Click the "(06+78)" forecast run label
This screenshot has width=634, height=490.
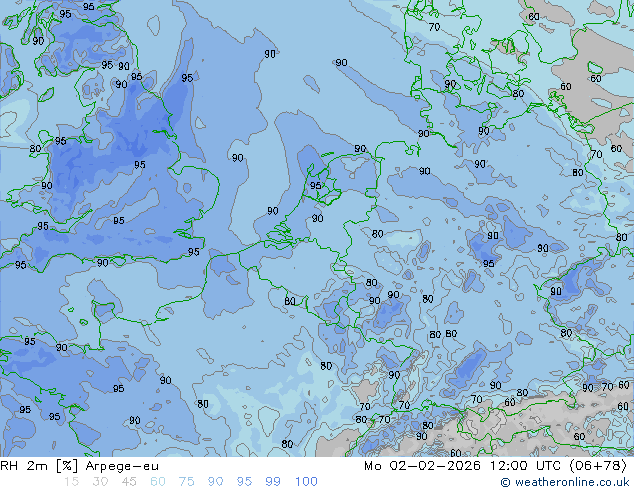coord(598,466)
